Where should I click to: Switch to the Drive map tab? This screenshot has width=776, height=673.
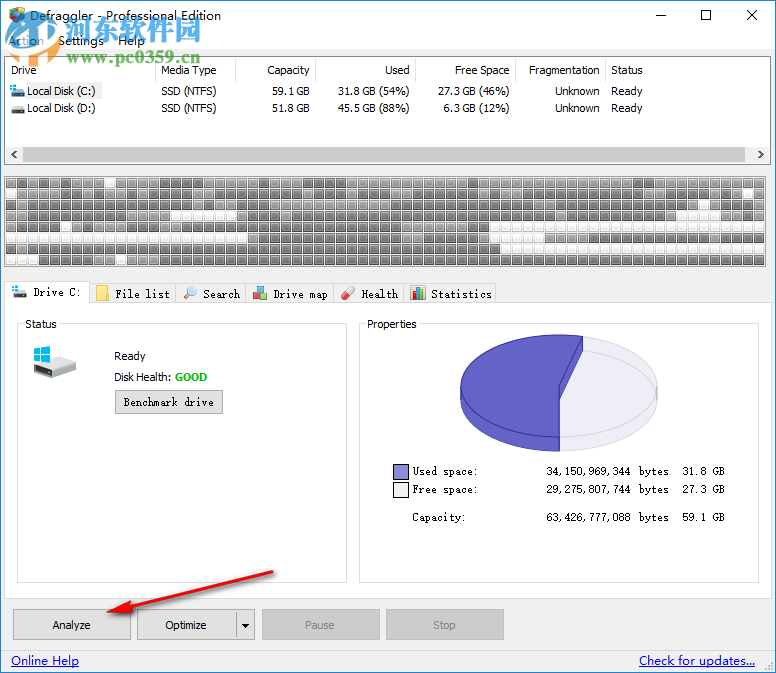[x=290, y=293]
